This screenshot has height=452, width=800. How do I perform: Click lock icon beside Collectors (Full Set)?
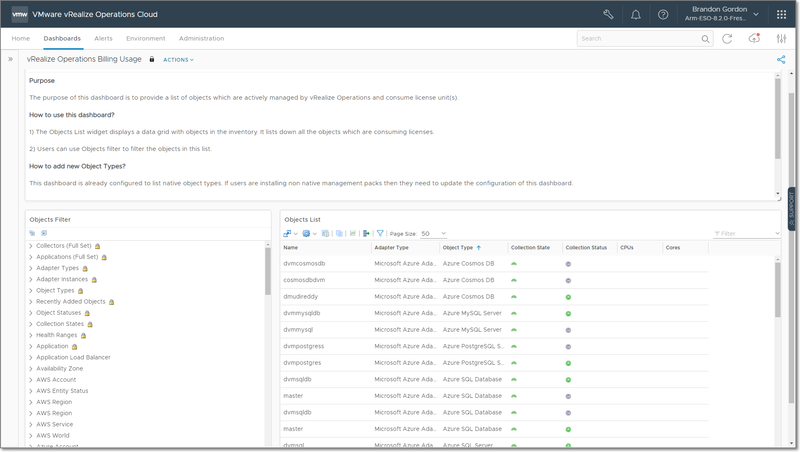coord(97,246)
